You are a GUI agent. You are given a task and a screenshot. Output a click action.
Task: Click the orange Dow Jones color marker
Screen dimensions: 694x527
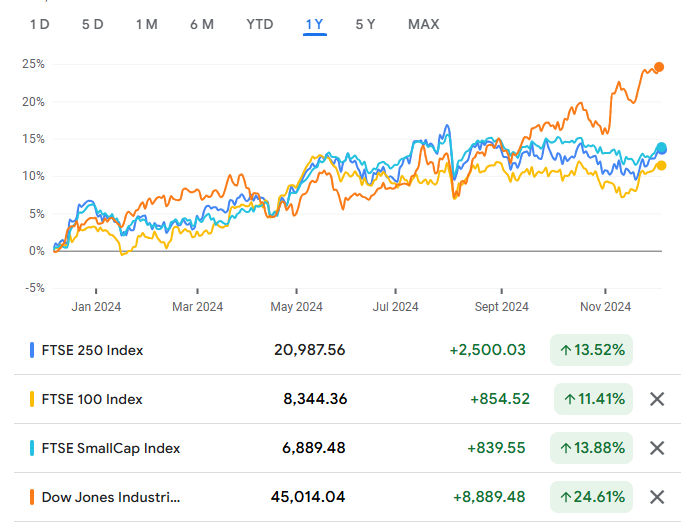click(x=32, y=497)
